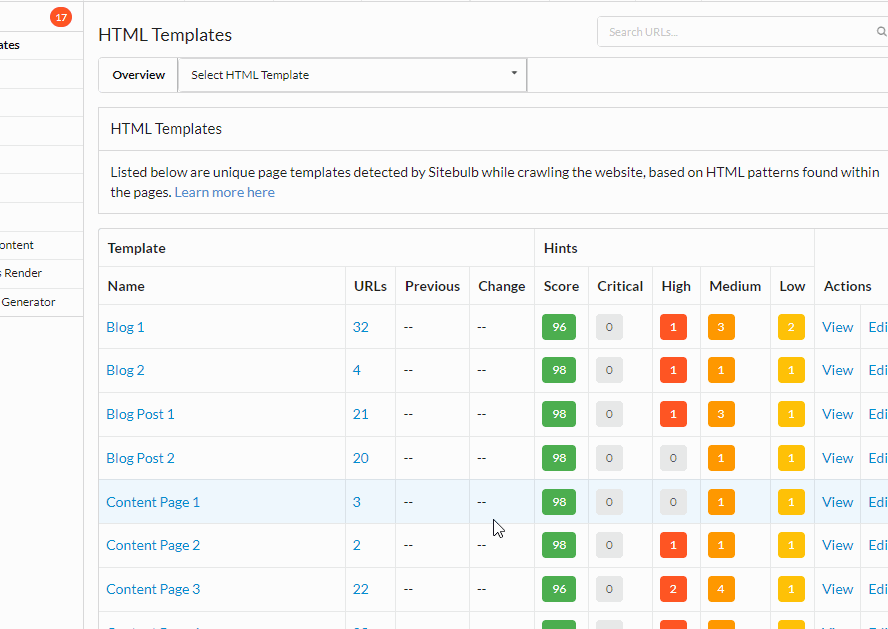
Task: Click View in the Content Page 3 row
Action: 837,589
